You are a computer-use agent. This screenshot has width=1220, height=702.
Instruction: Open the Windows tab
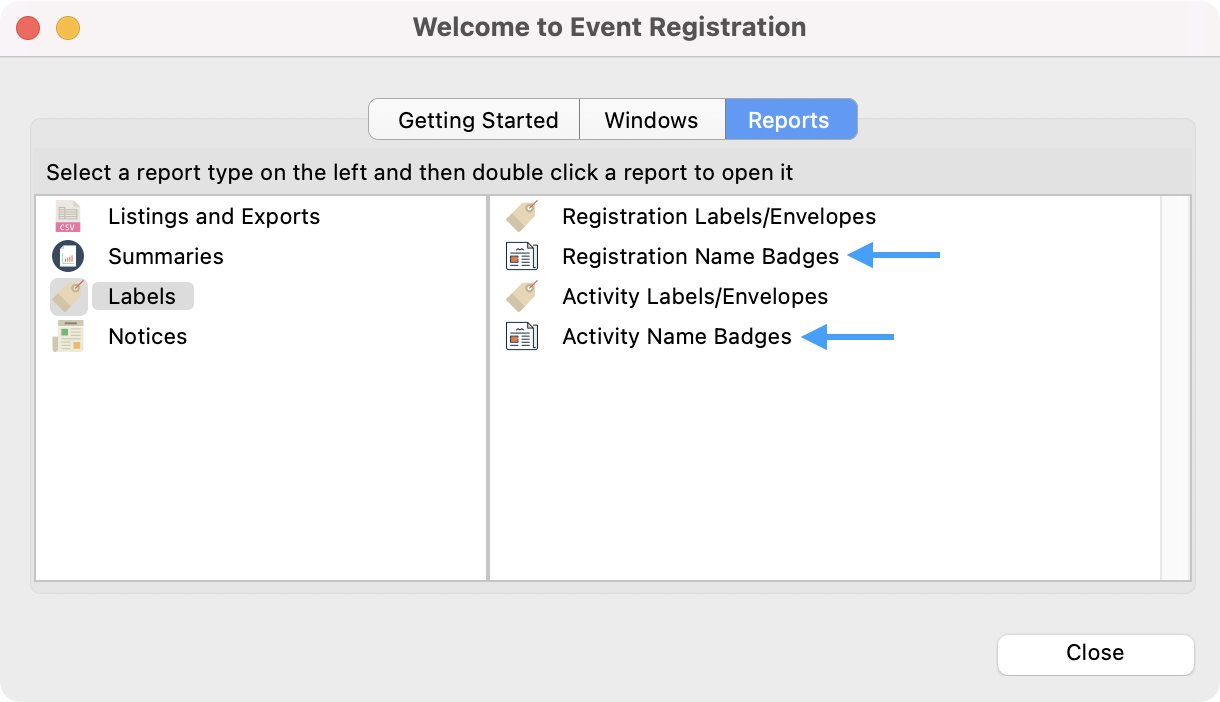[x=651, y=120]
